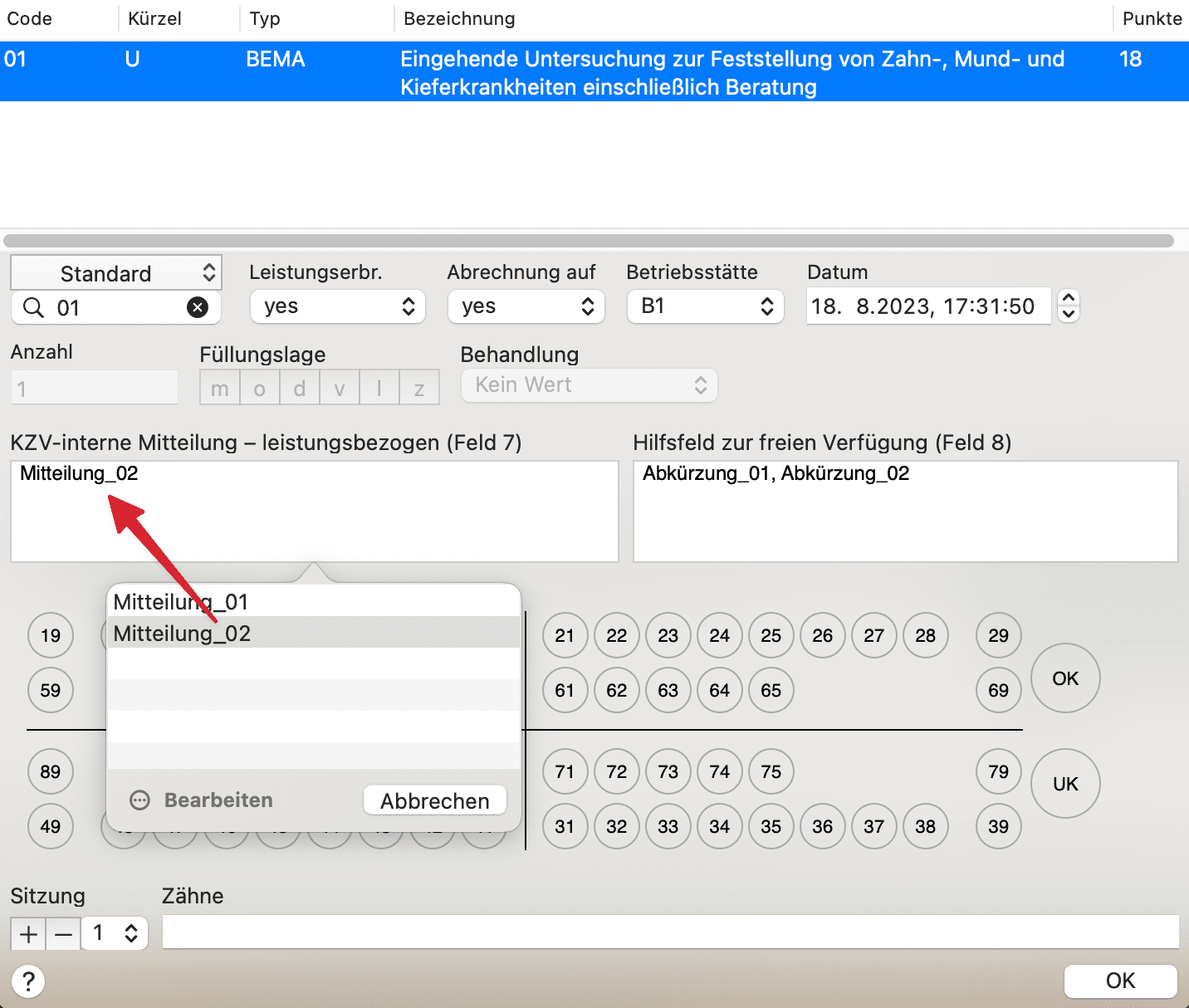Select tooth 49
Image resolution: width=1189 pixels, height=1008 pixels.
point(51,827)
